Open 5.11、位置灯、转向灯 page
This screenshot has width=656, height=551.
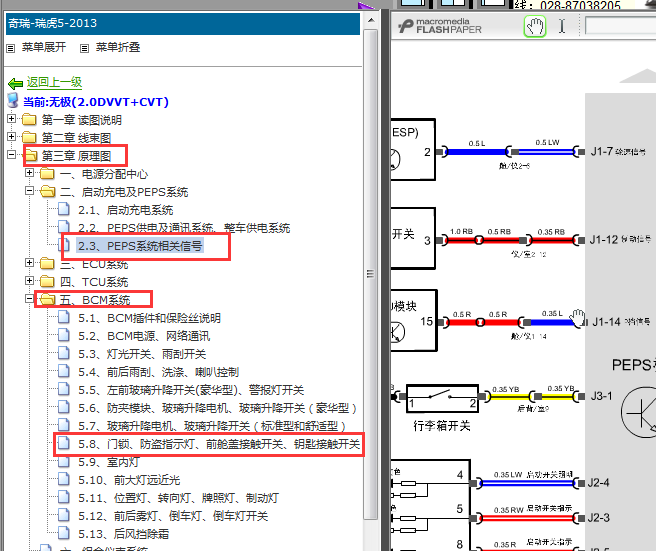pos(178,498)
